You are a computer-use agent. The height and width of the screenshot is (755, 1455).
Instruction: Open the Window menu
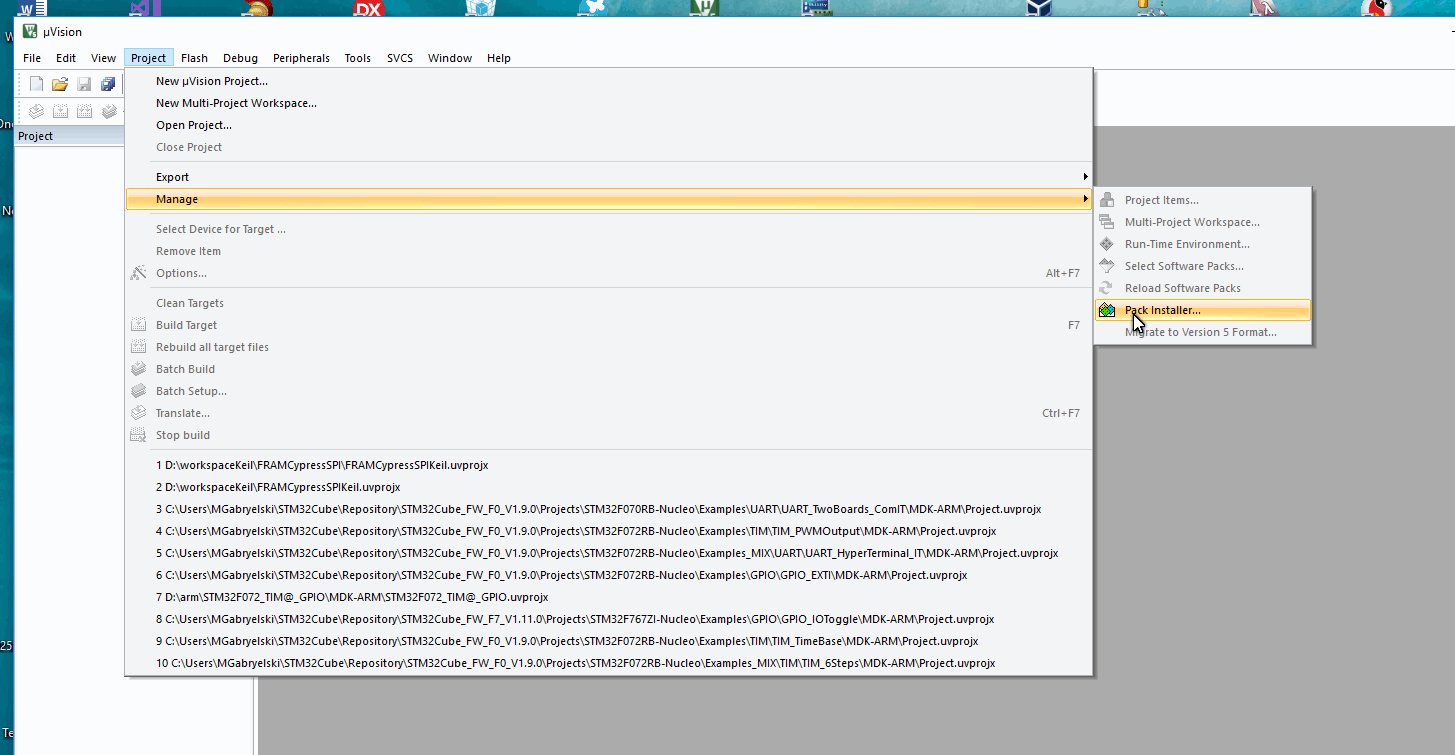pos(450,58)
